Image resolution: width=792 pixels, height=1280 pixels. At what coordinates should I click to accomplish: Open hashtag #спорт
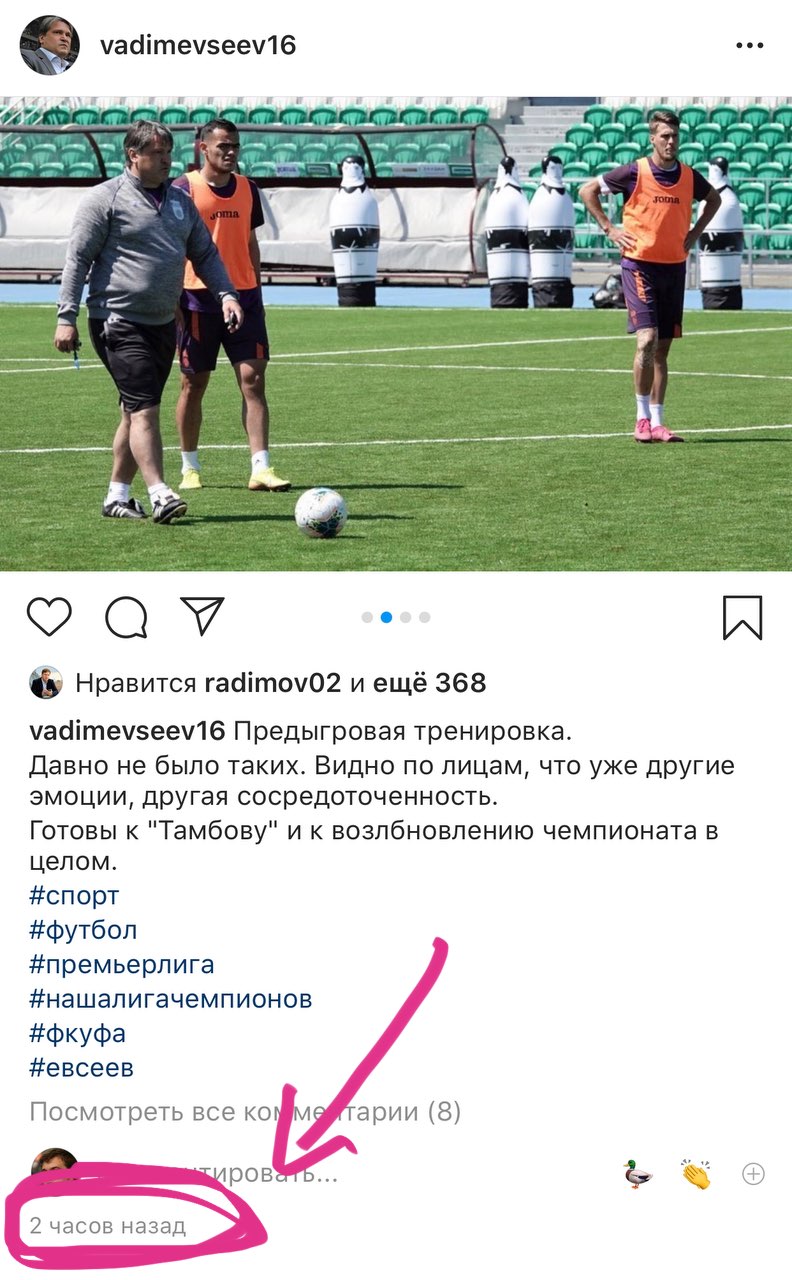pyautogui.click(x=74, y=895)
